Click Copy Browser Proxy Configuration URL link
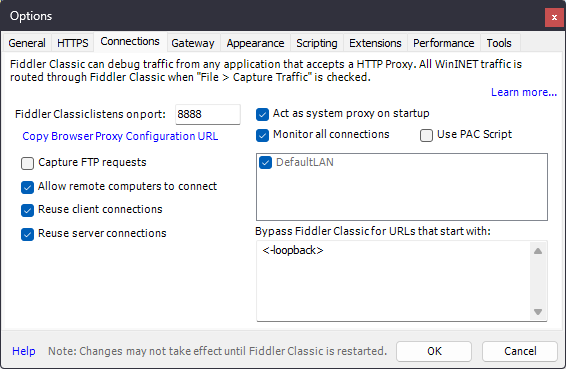The height and width of the screenshot is (369, 566). (x=120, y=136)
